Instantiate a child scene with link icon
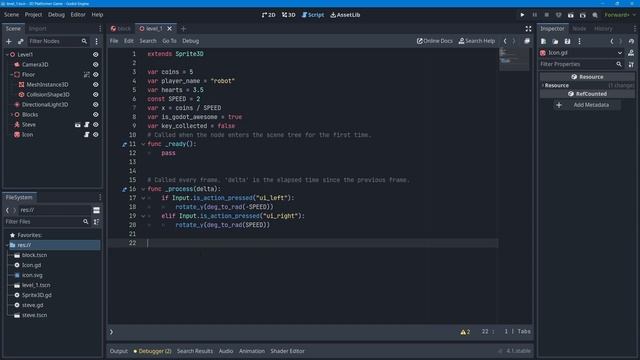Screen dimensions: 640x360 pyautogui.click(x=20, y=41)
